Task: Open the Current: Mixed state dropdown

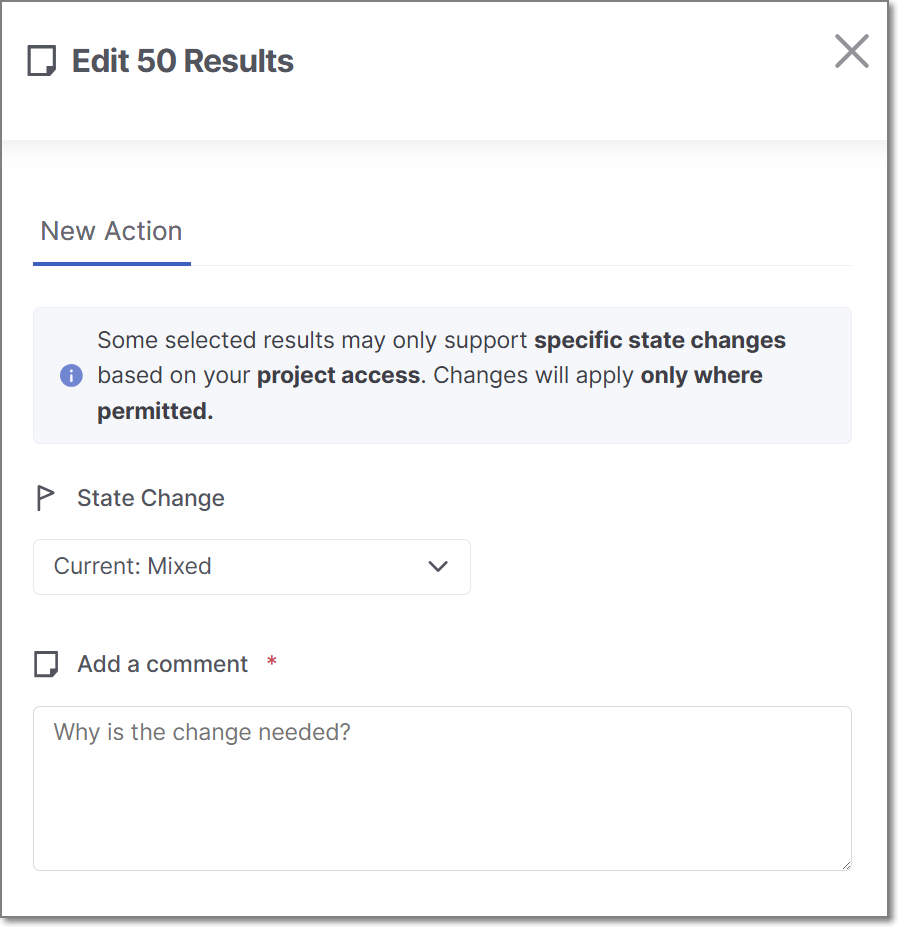Action: (x=251, y=567)
